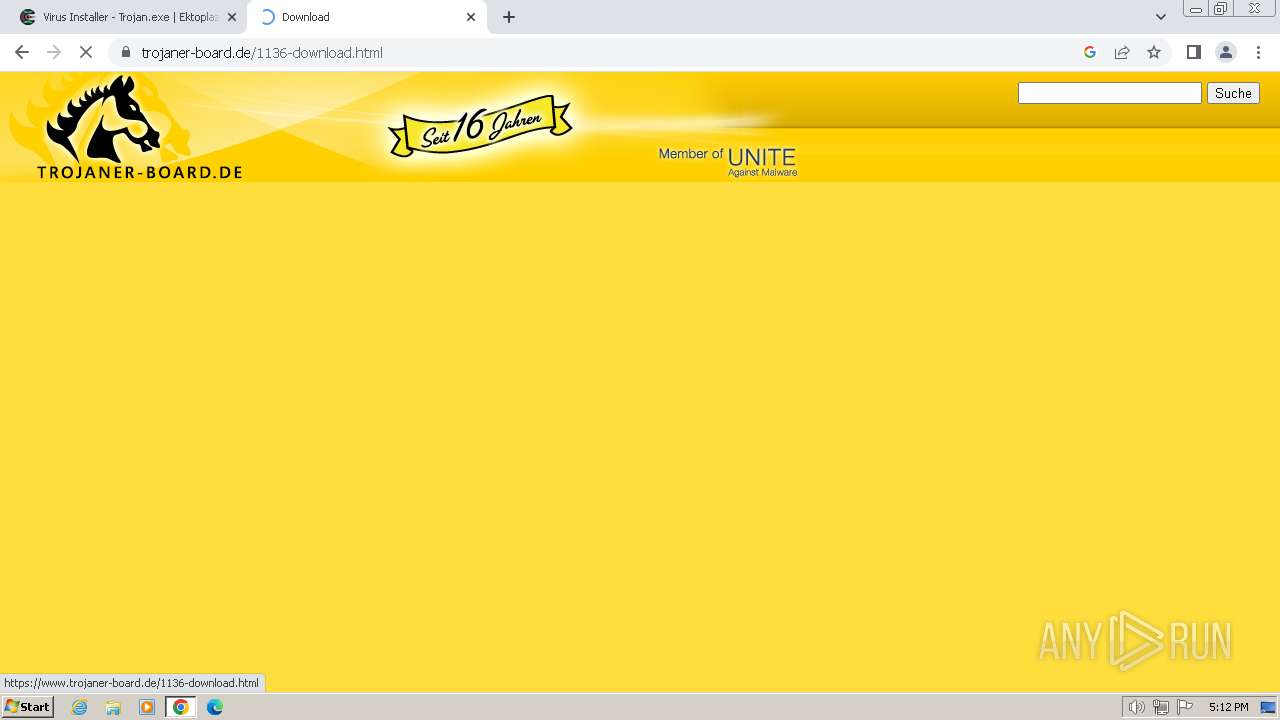Screen dimensions: 1280x720
Task: Launch Microsoft Edge from taskbar
Action: click(x=215, y=707)
